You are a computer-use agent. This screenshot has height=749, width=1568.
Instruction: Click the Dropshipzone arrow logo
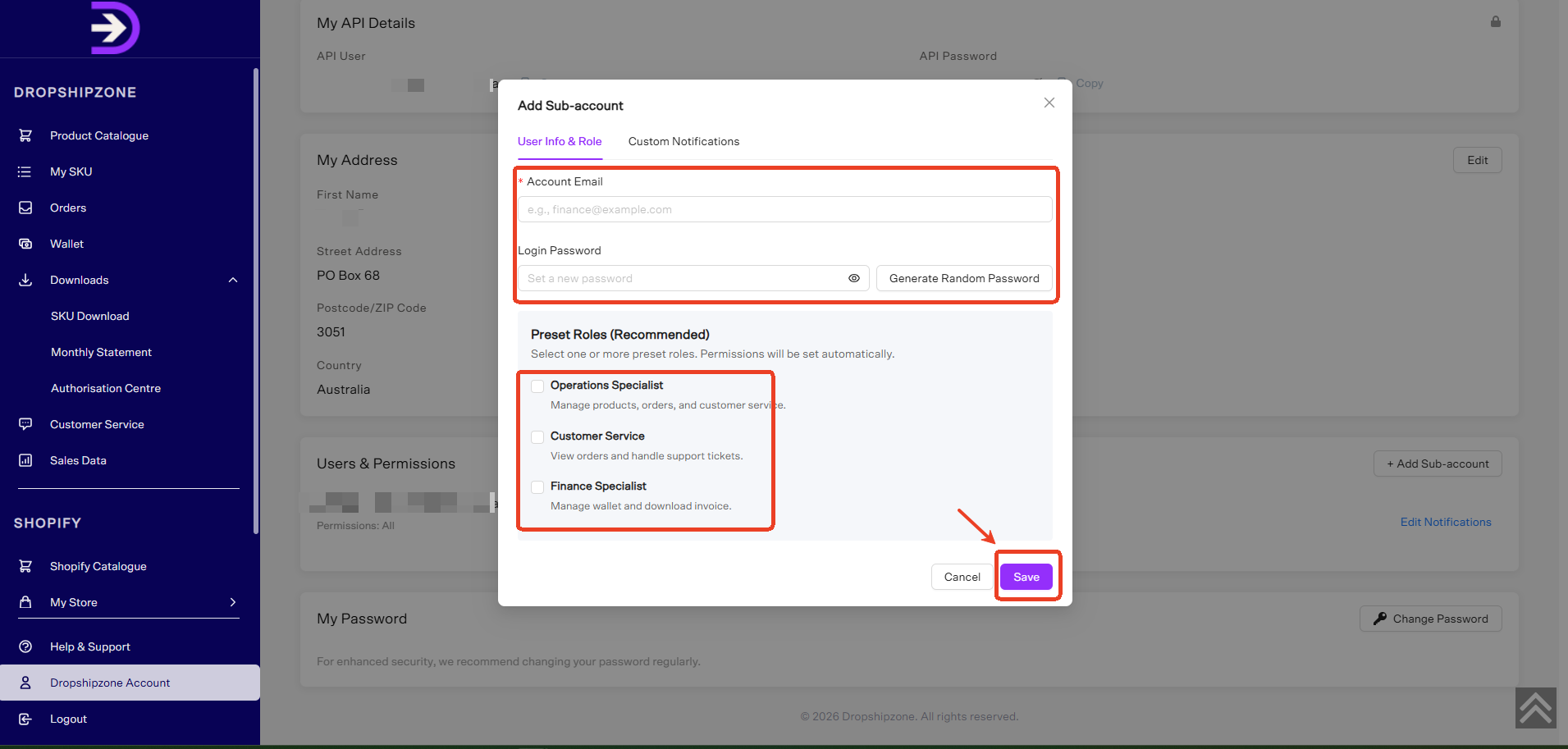point(115,28)
